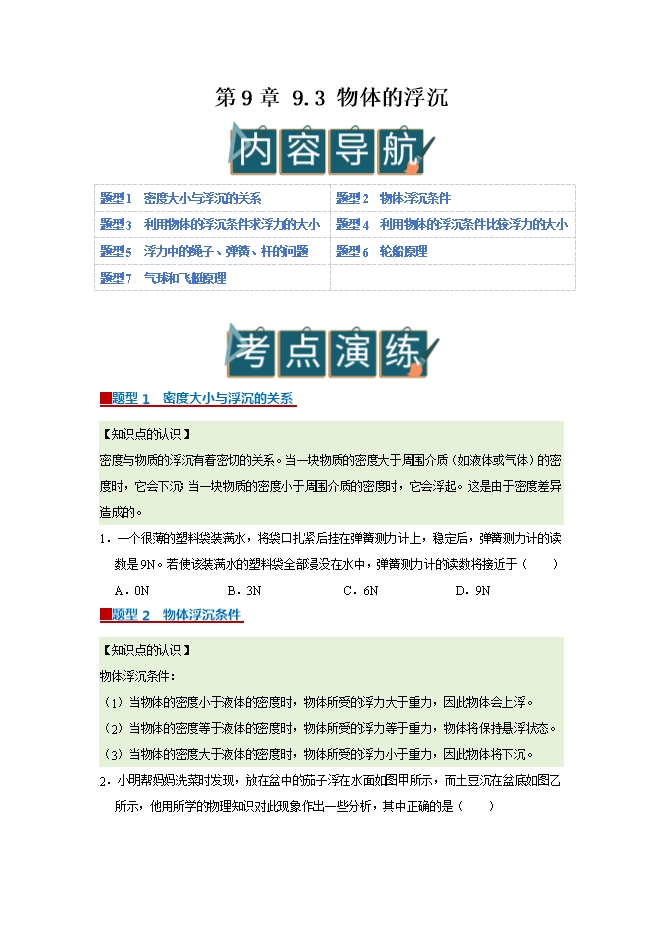Viewport: 661px width, 935px height.
Task: Go to 题型4 利用物体的浮沉条件比较浮力的大小
Action: 452,225
